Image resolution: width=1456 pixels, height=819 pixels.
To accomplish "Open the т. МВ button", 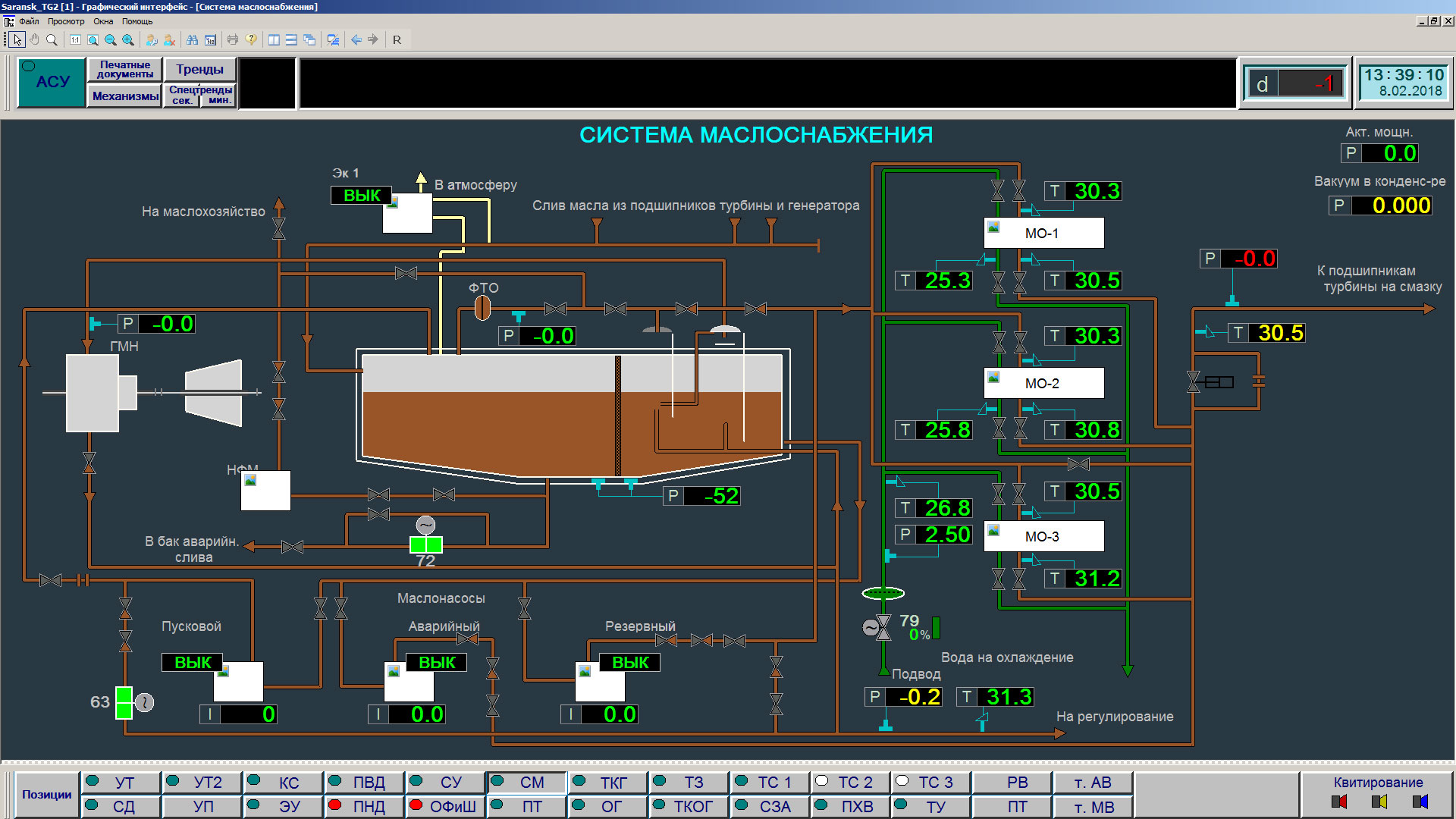I will pyautogui.click(x=1093, y=806).
